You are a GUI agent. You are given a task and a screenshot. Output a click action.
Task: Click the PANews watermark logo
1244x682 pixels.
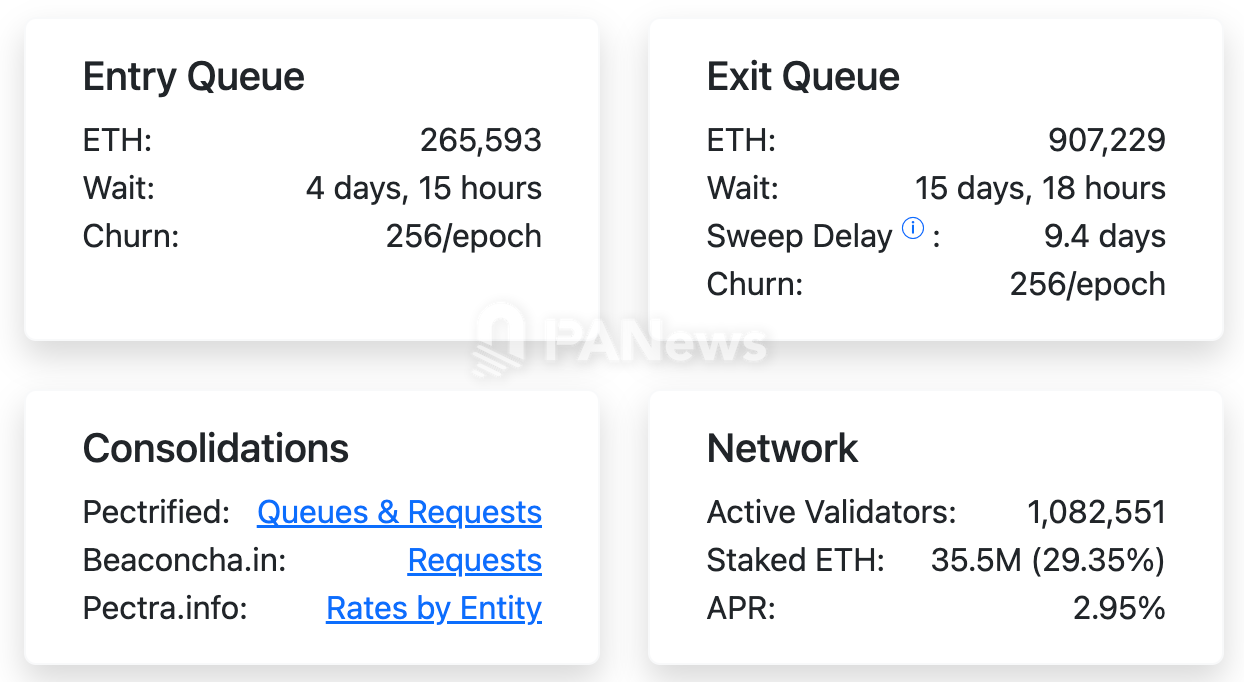620,341
